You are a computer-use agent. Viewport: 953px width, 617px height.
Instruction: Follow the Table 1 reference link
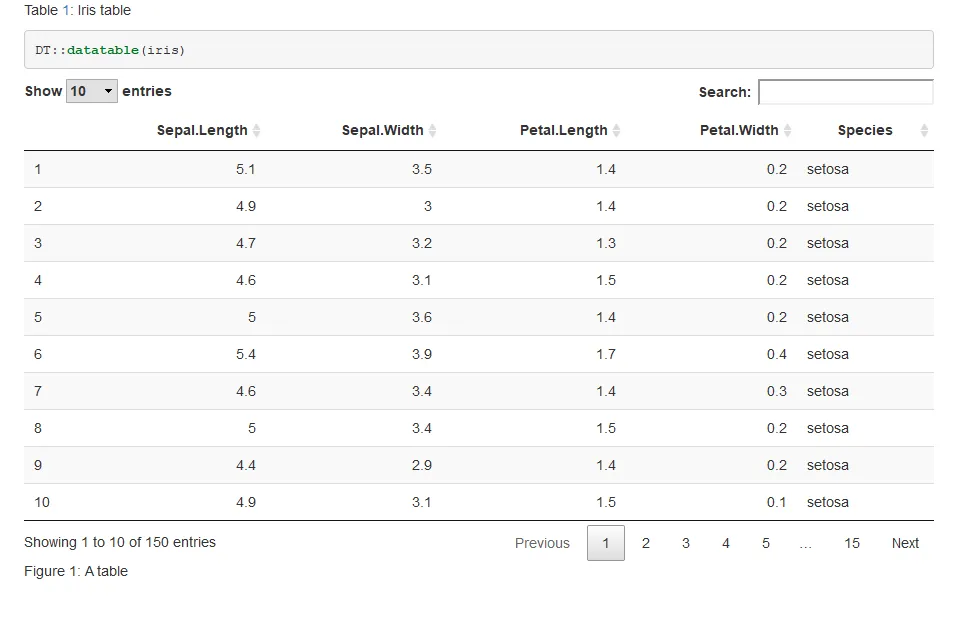point(66,10)
